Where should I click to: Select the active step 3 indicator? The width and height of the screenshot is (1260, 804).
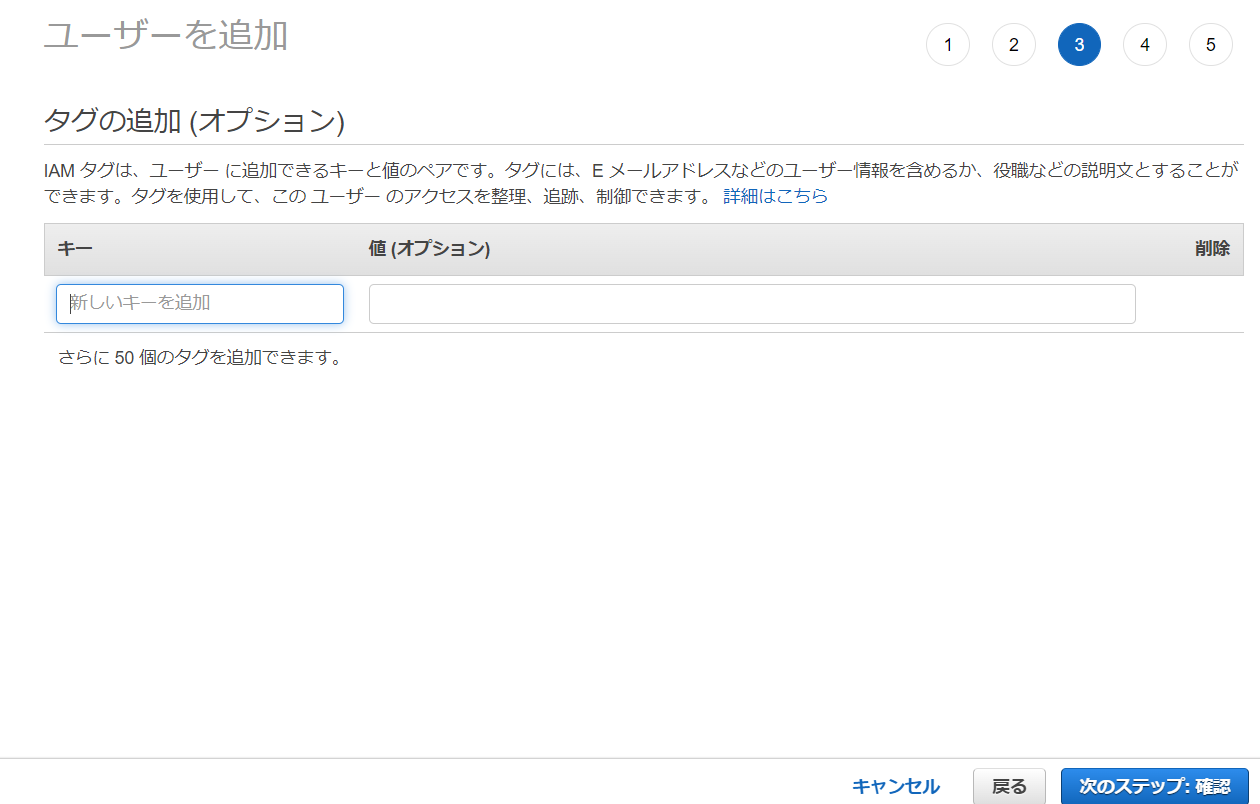click(x=1079, y=45)
